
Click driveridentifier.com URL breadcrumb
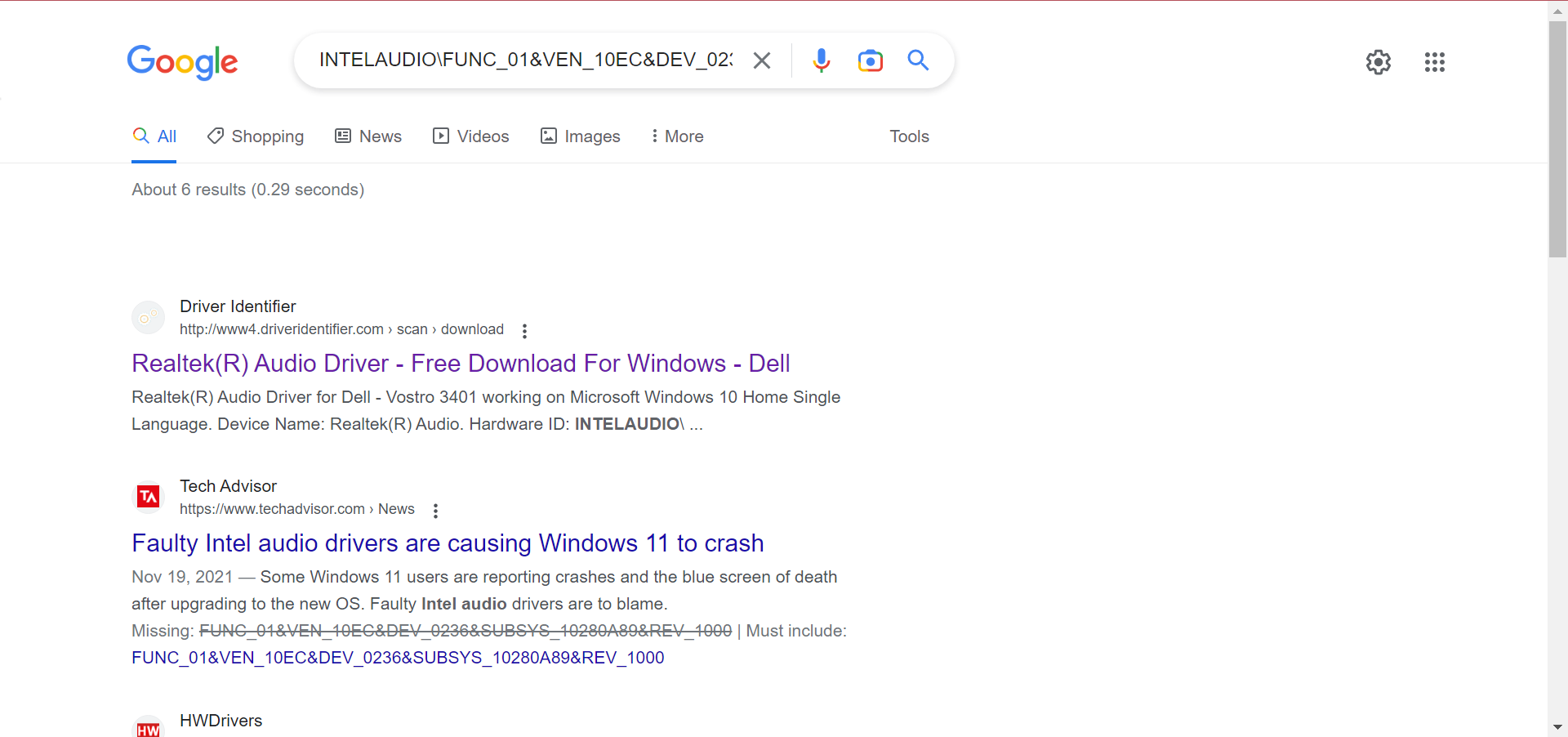(x=341, y=329)
